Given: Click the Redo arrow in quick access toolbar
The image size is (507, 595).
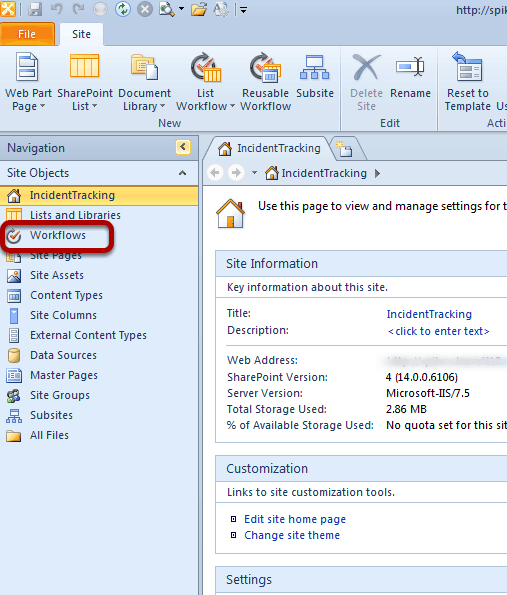Looking at the screenshot, I should [78, 9].
